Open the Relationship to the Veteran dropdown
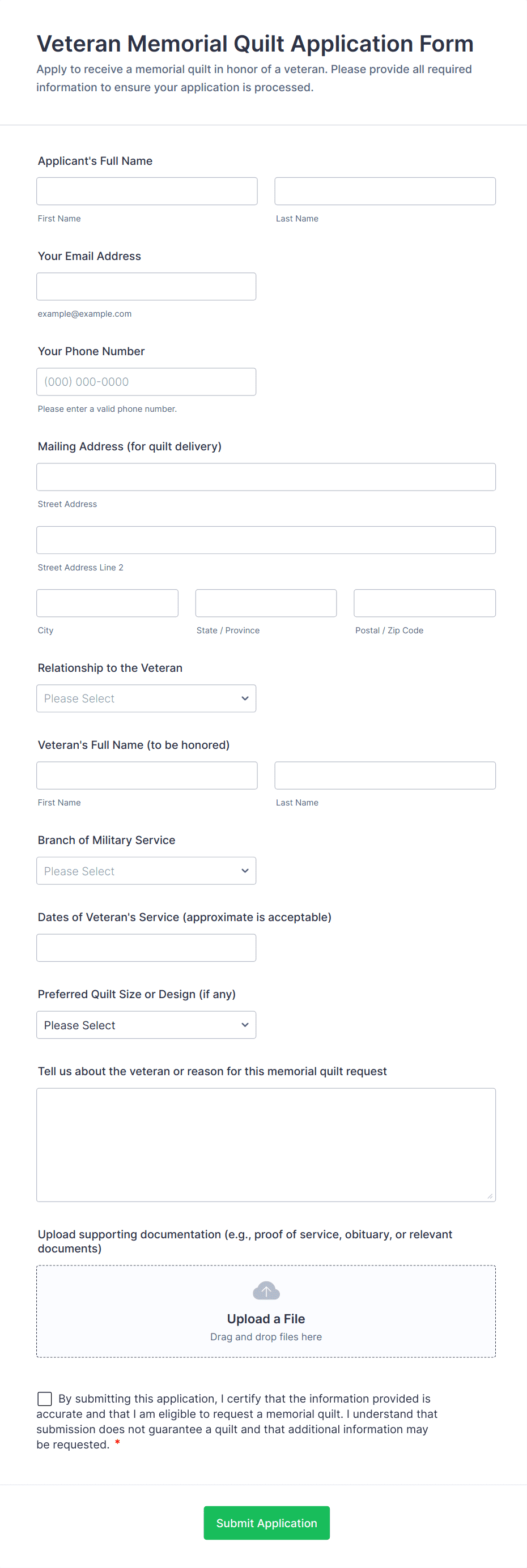Screen dimensions: 527x1568 pyautogui.click(x=146, y=698)
